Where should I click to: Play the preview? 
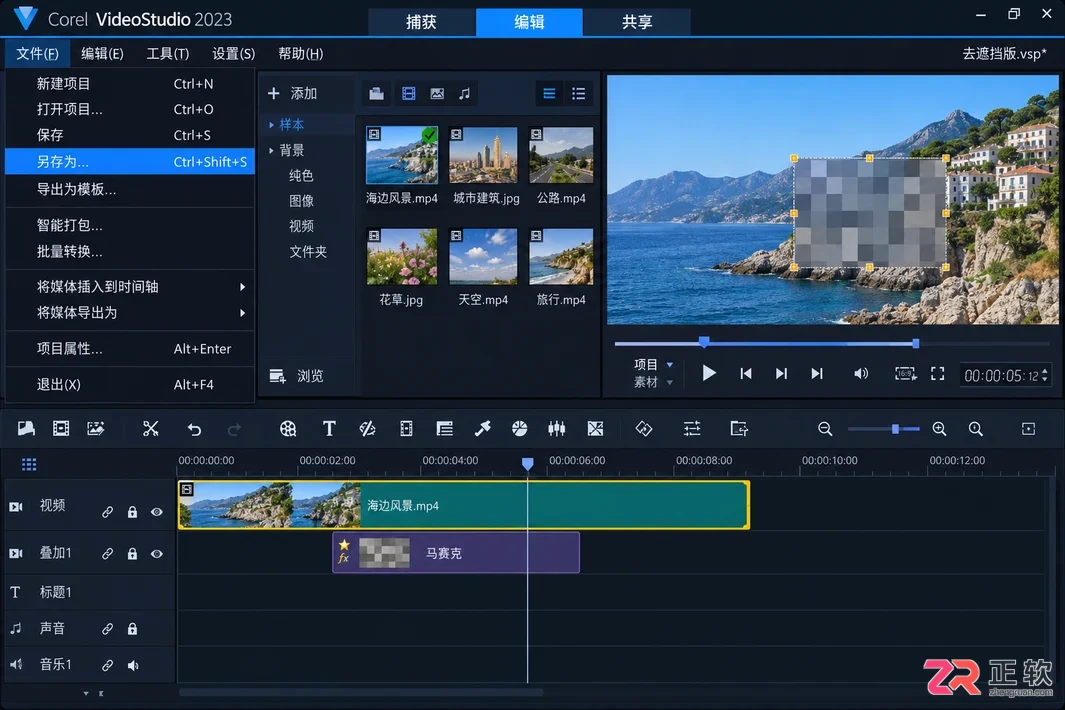click(x=708, y=373)
